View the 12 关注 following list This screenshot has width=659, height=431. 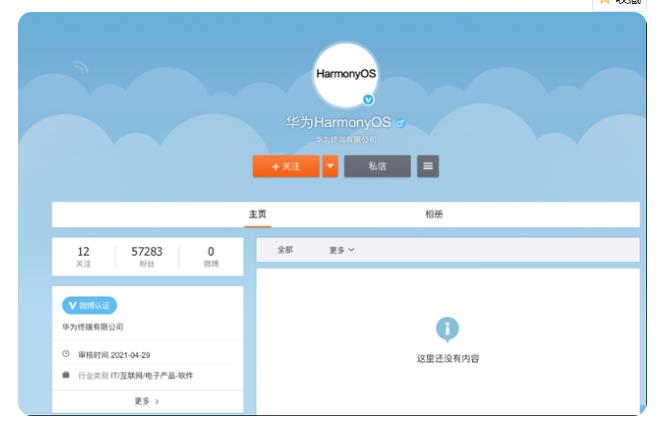83,257
